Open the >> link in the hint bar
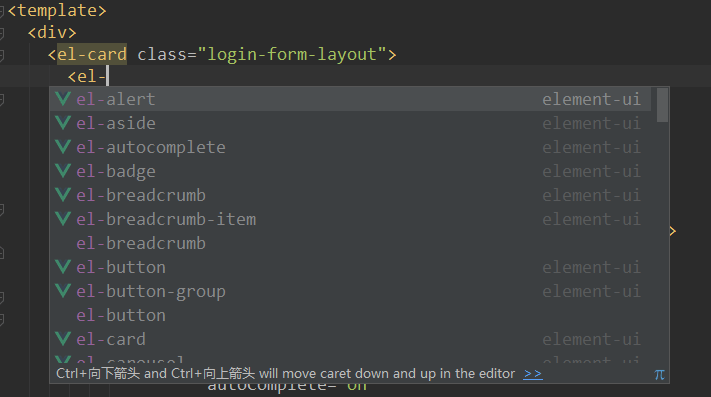Image resolution: width=711 pixels, height=397 pixels. (x=533, y=374)
